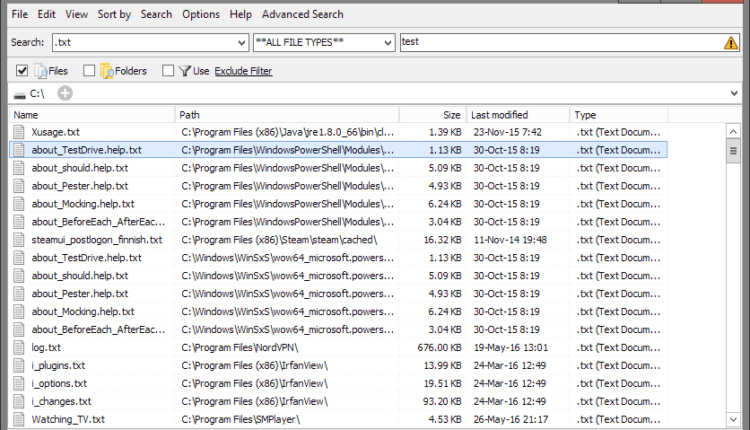
Task: Open the Advanced Search menu
Action: [x=302, y=14]
